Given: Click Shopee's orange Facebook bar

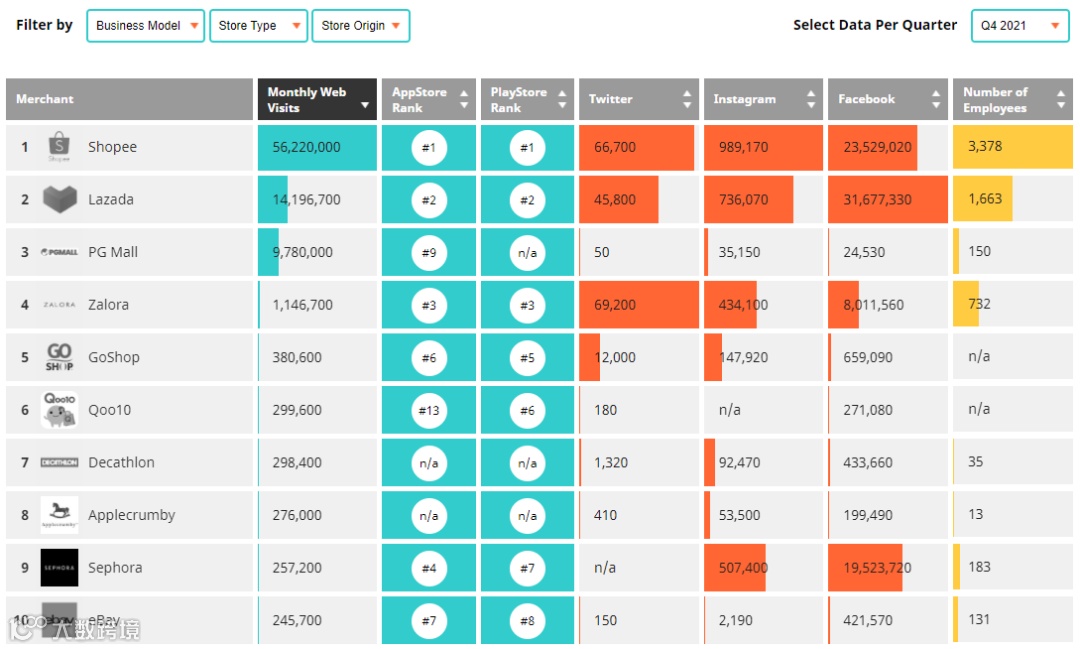Looking at the screenshot, I should [x=872, y=147].
